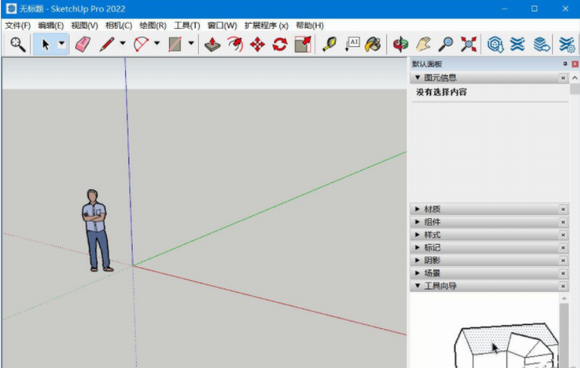Click the Search magnifier icon in toolbar
Viewport: 580px width, 368px height.
17,44
